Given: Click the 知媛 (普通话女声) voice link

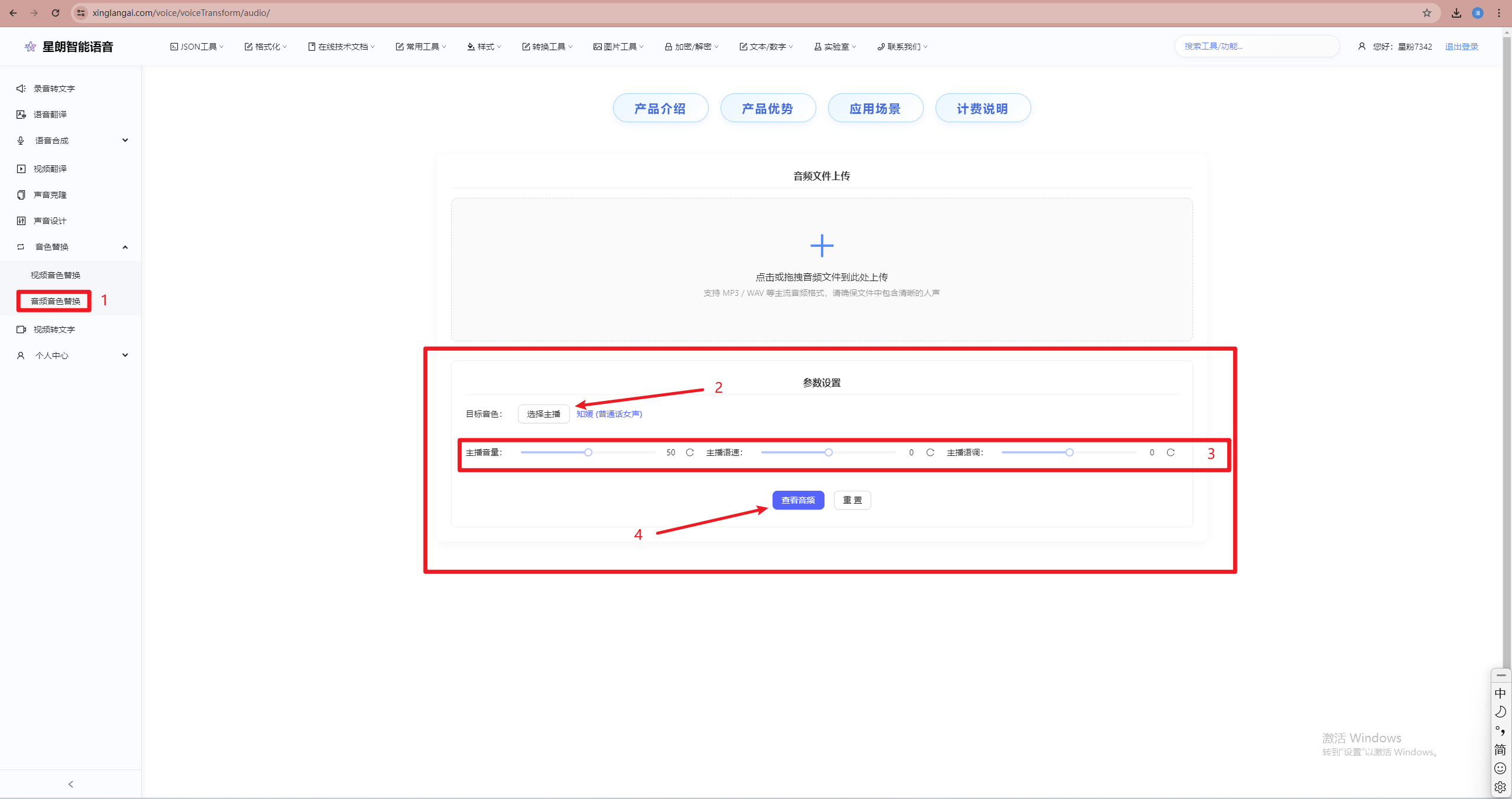Looking at the screenshot, I should click(x=609, y=414).
